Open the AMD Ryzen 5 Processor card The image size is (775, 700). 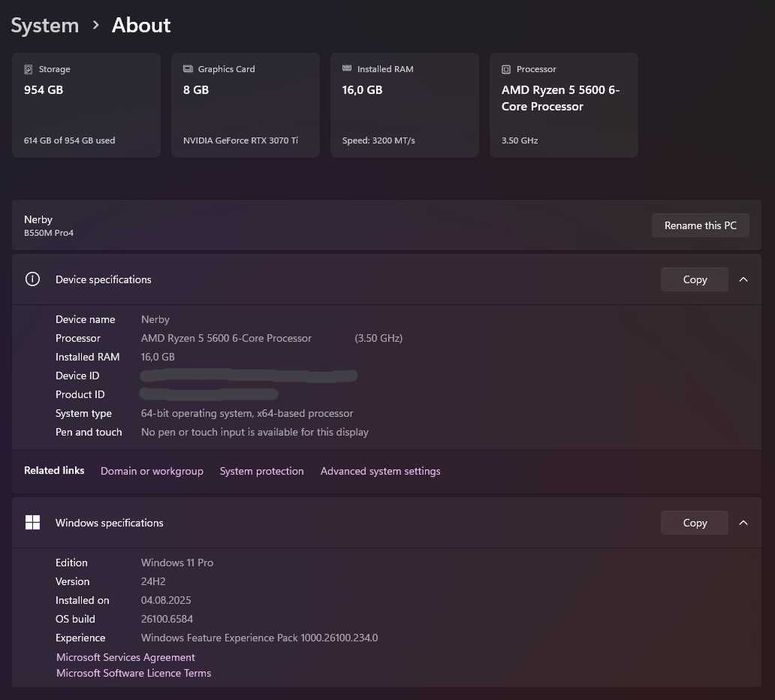pyautogui.click(x=564, y=105)
